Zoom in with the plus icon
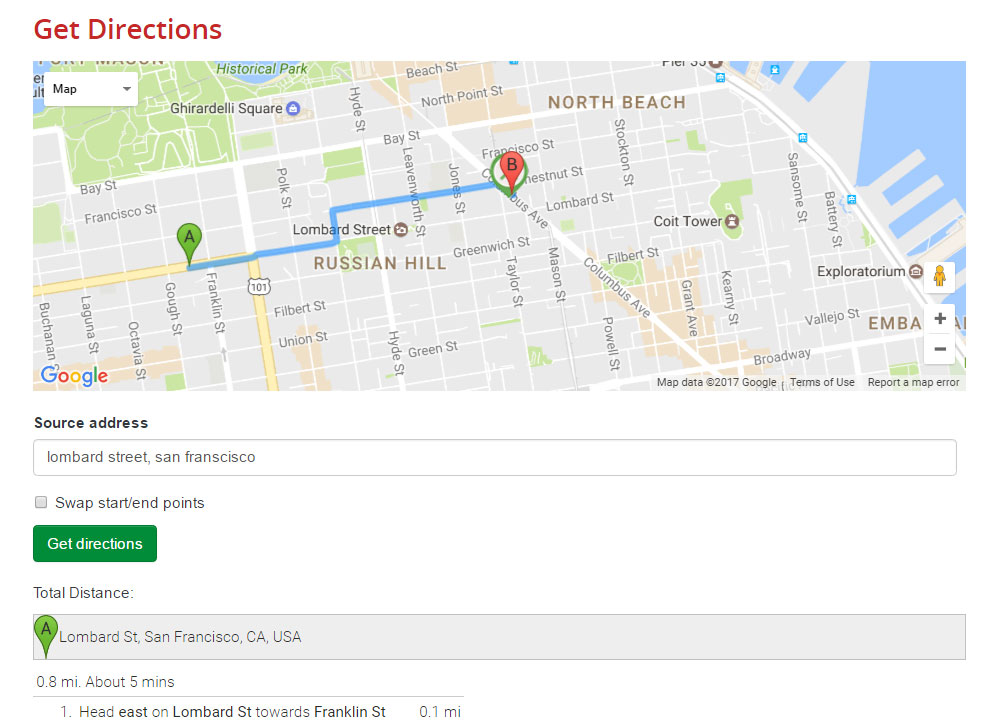 pyautogui.click(x=940, y=318)
